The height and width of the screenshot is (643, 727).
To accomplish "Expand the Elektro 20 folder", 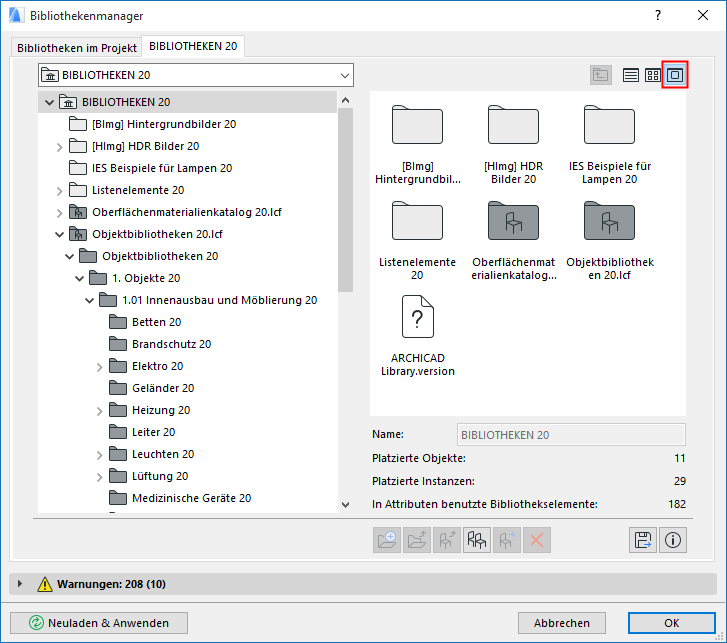I will click(99, 367).
